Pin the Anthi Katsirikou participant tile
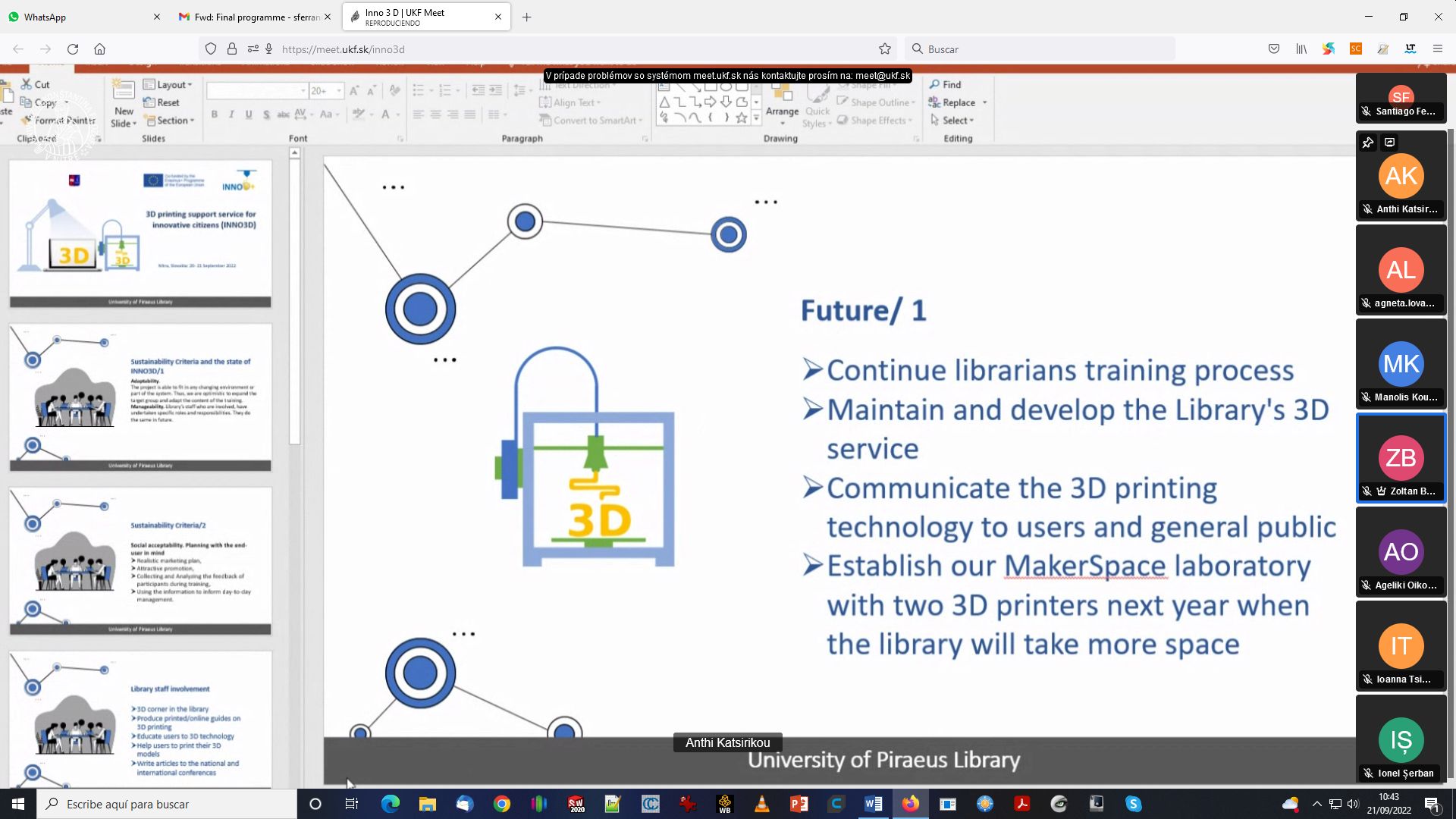1456x819 pixels. (1367, 143)
